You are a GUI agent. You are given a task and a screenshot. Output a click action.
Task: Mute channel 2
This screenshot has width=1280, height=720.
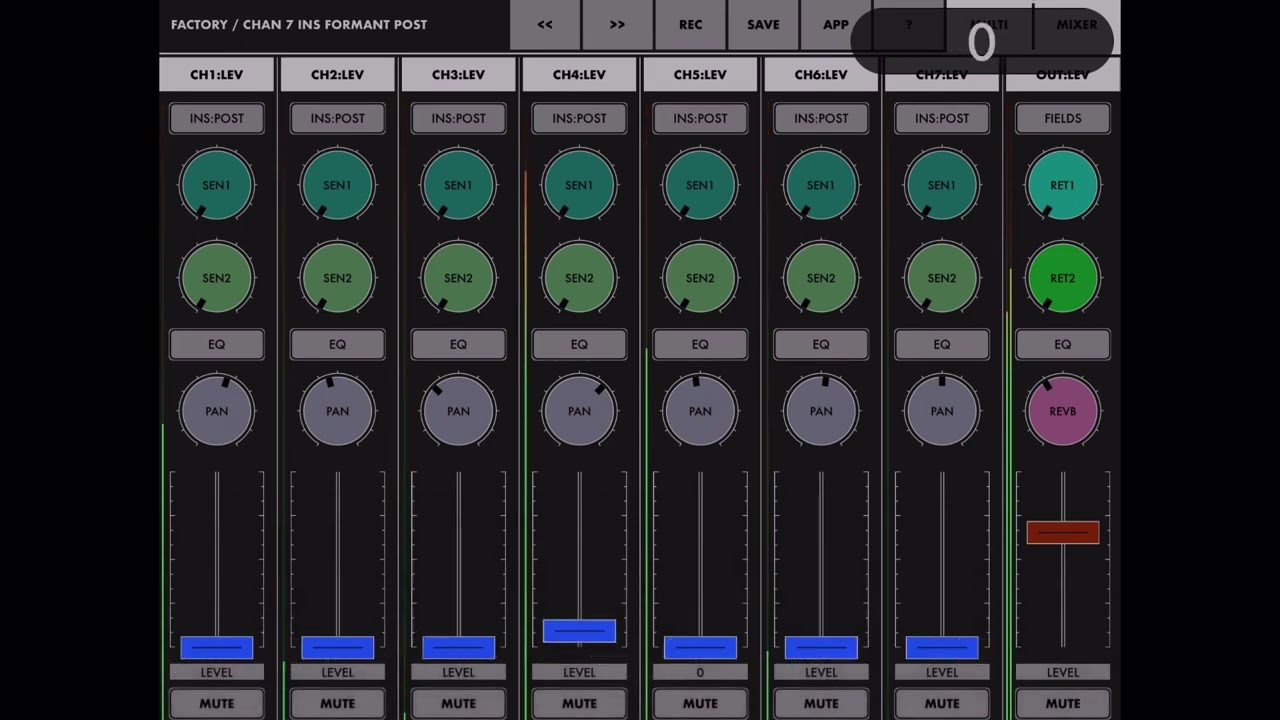coord(337,703)
